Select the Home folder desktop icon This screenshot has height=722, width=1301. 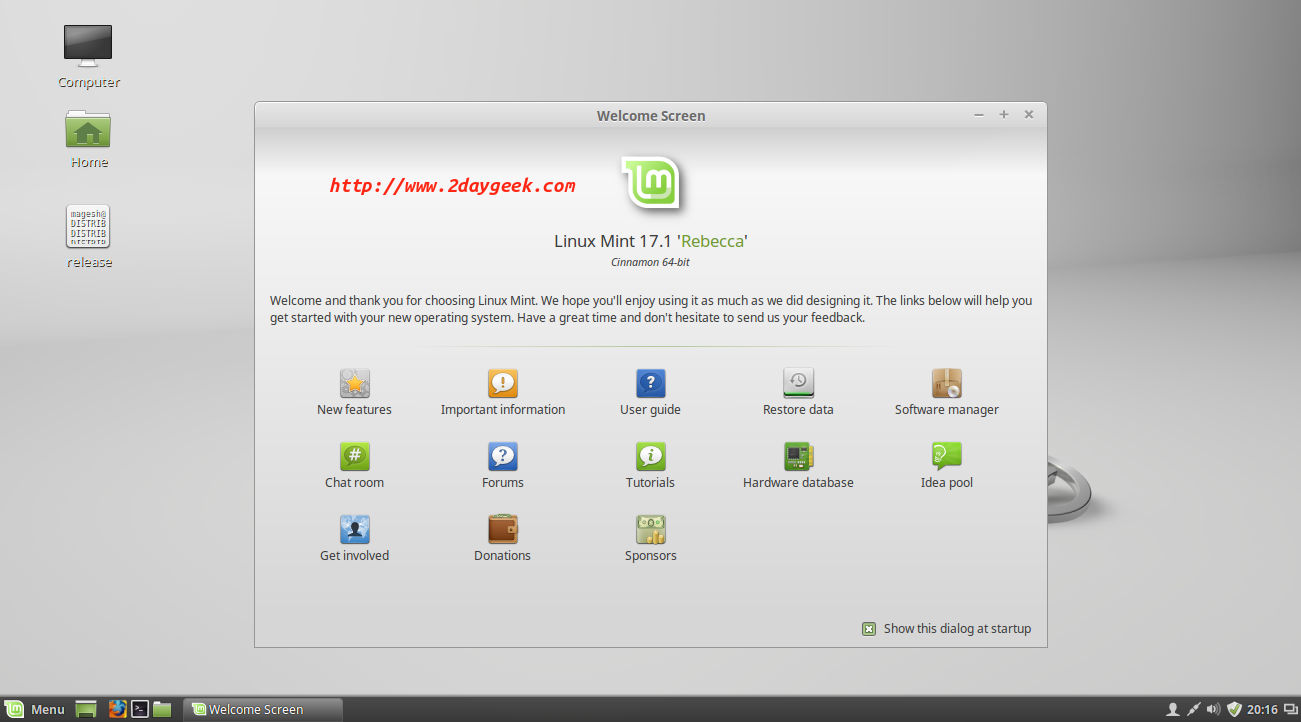[x=88, y=138]
